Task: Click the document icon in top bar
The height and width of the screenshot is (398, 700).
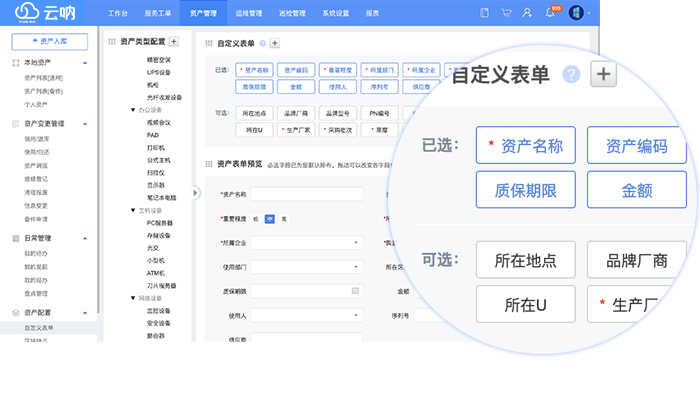Action: (x=484, y=13)
